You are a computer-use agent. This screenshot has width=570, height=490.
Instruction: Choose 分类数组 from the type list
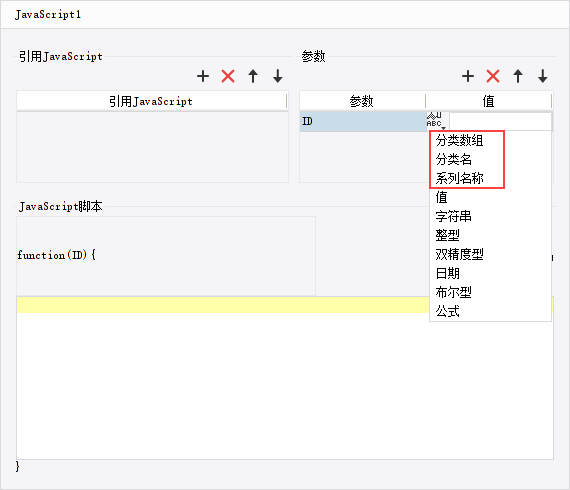click(459, 140)
